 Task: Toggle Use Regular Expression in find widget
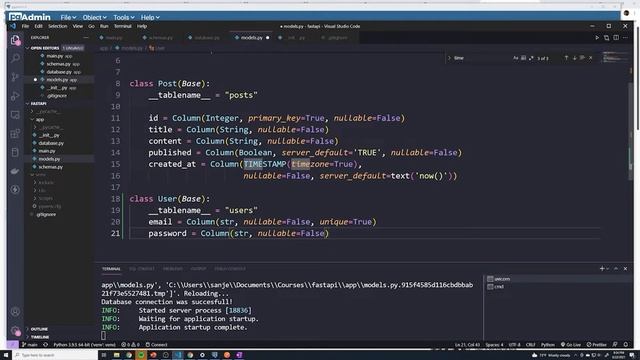pos(531,58)
